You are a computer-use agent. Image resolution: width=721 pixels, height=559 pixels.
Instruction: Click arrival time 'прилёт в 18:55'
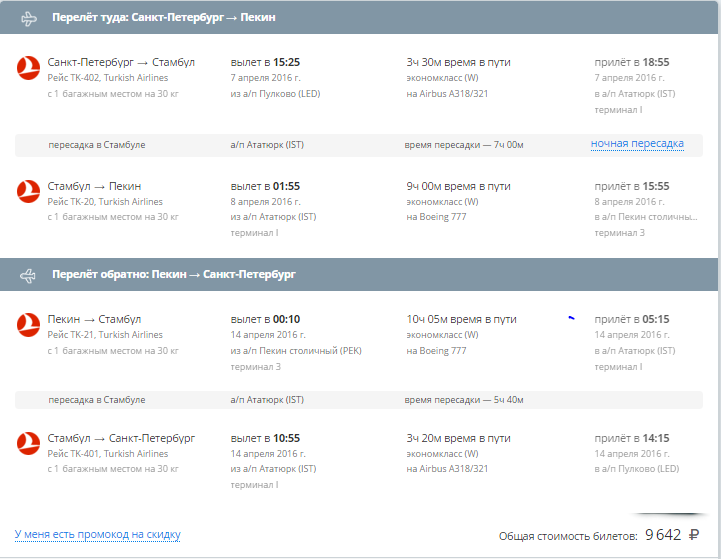(x=632, y=62)
